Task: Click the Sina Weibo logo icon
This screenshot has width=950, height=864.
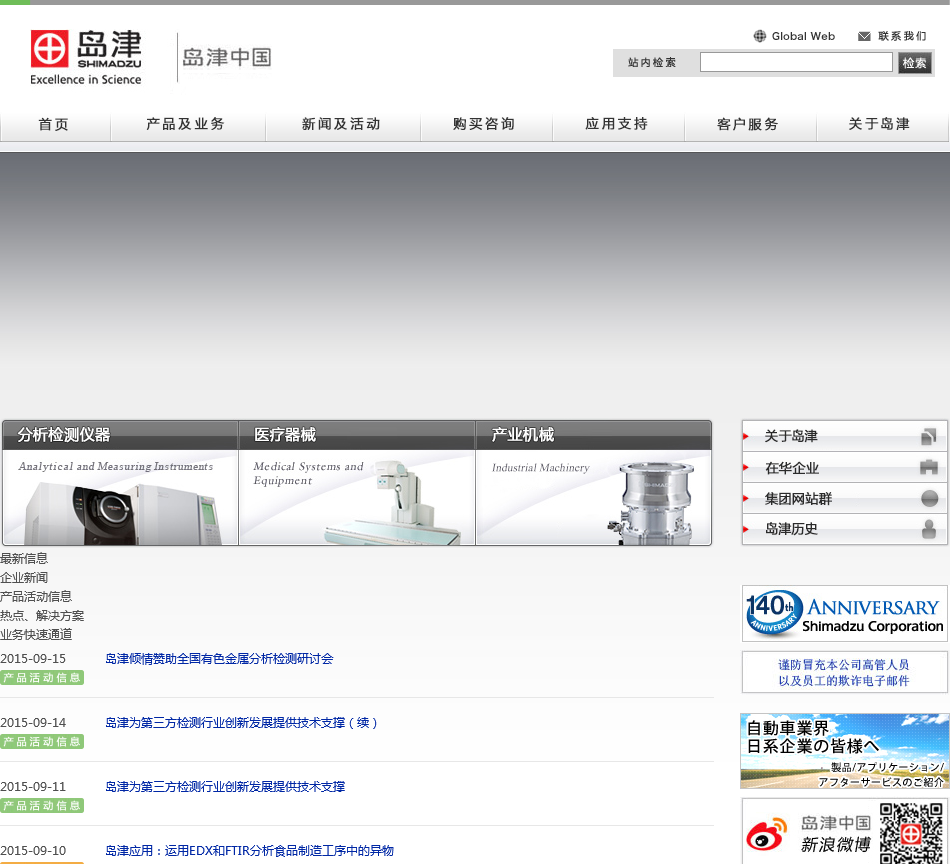Action: (766, 834)
